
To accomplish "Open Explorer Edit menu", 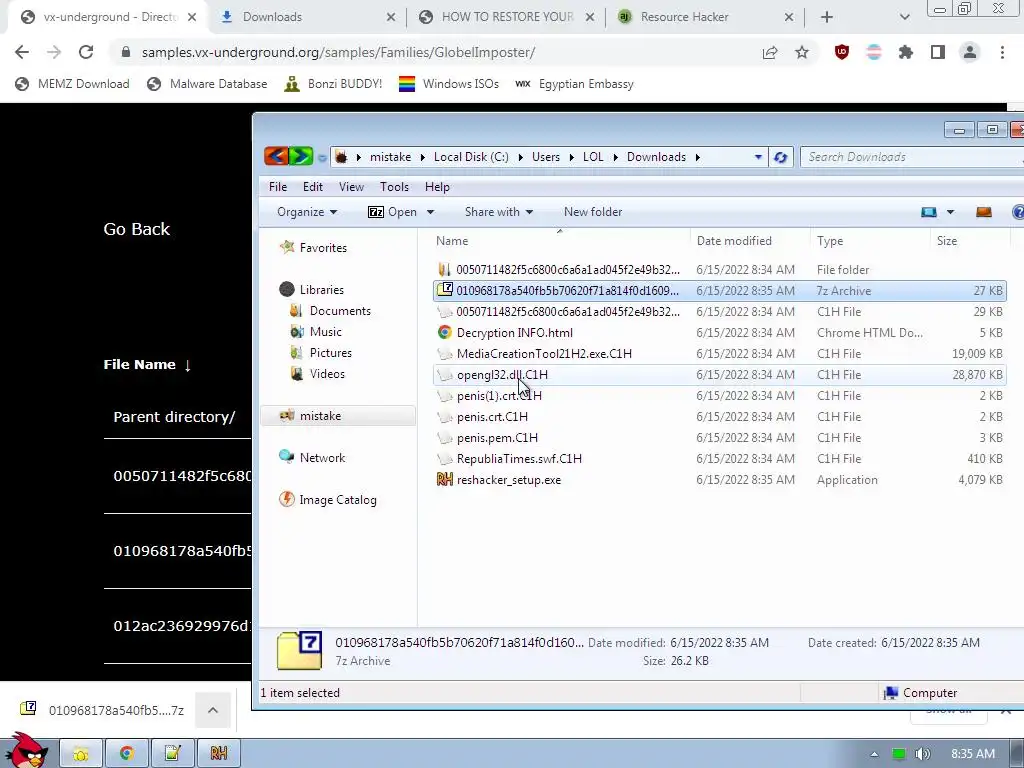I will pyautogui.click(x=313, y=187).
